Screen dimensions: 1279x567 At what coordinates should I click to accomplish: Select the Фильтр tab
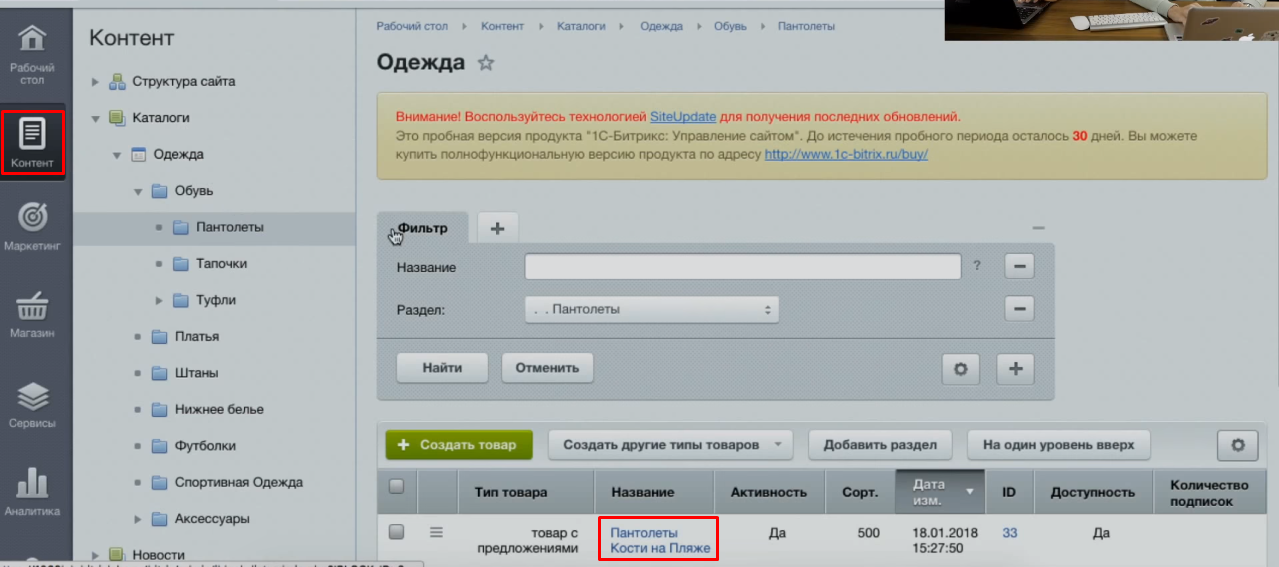tap(422, 228)
